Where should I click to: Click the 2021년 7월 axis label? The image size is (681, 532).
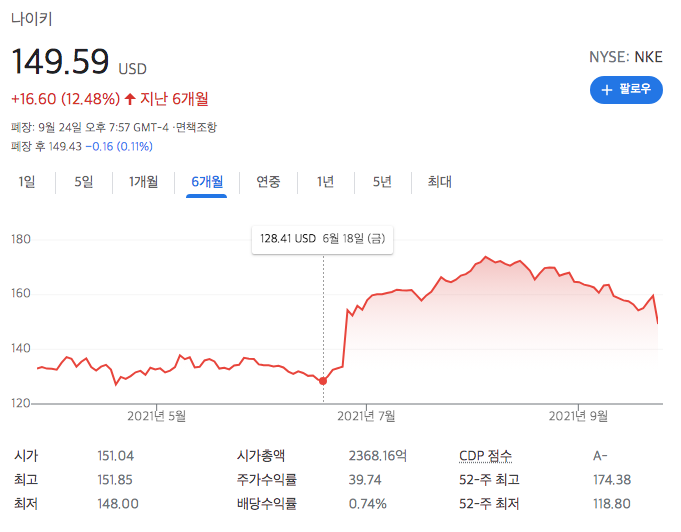366,416
